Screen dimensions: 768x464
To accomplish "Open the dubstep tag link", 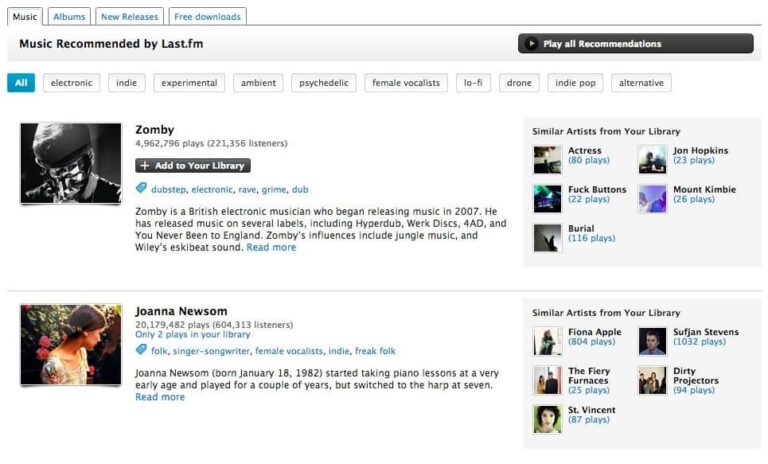I will click(x=168, y=189).
